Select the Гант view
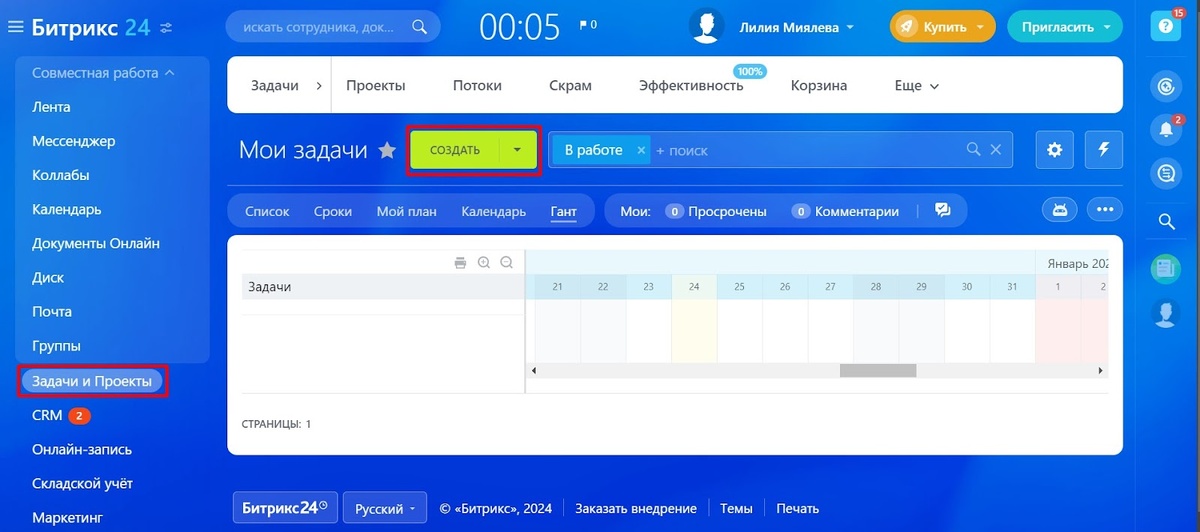This screenshot has width=1200, height=532. (563, 211)
